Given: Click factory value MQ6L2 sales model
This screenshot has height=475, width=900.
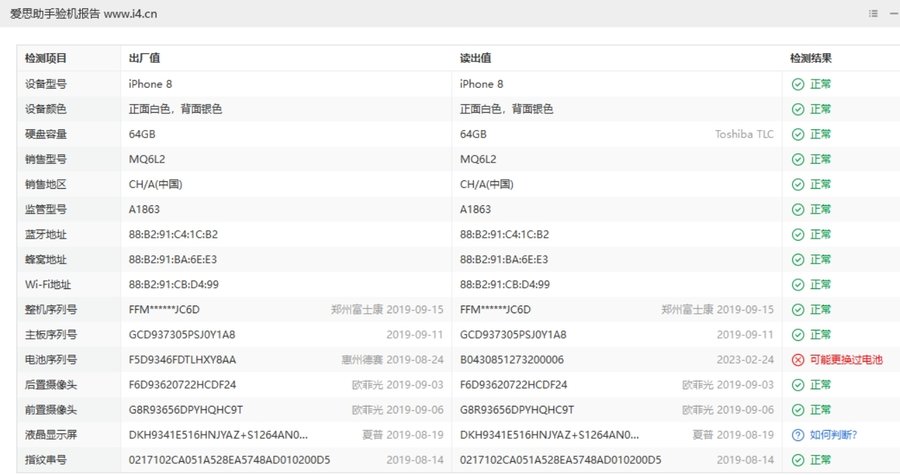Looking at the screenshot, I should click(147, 159).
